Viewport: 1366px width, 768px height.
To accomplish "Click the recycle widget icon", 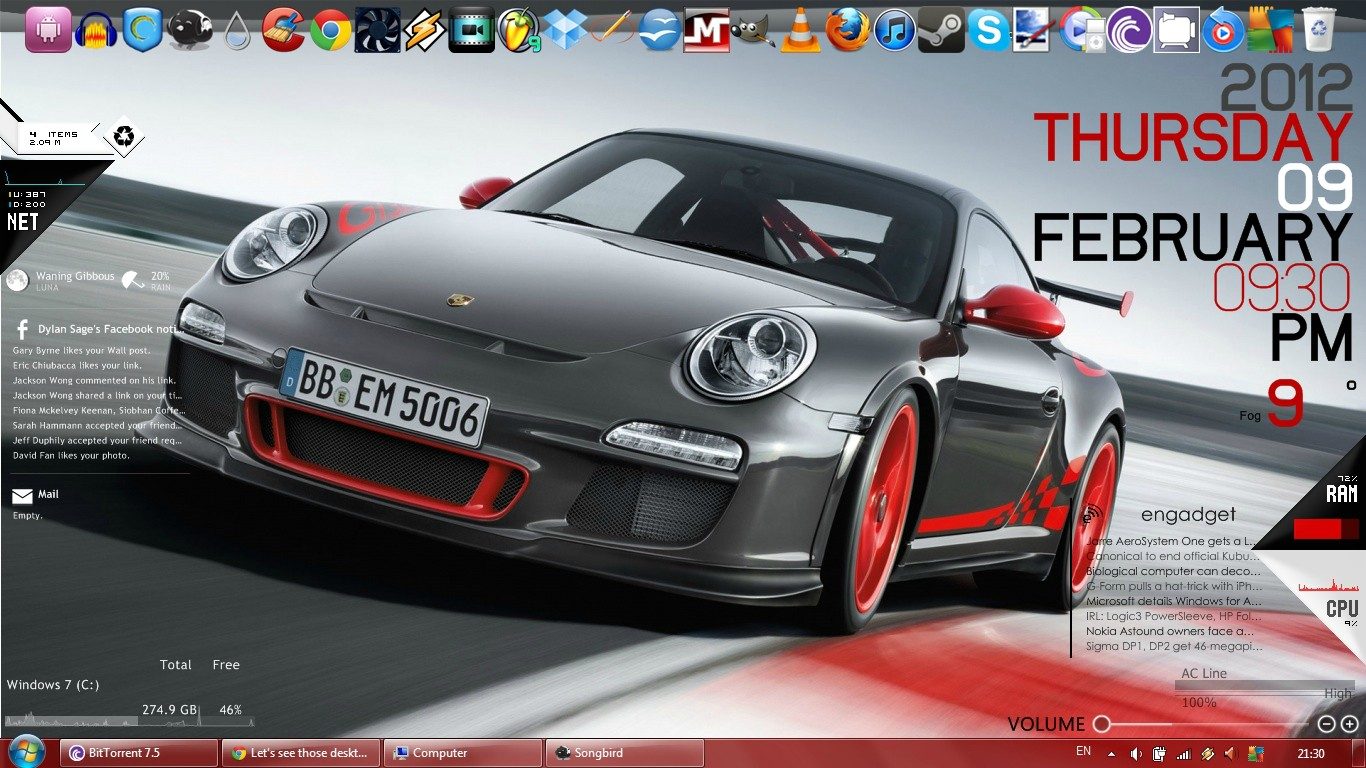I will [123, 135].
